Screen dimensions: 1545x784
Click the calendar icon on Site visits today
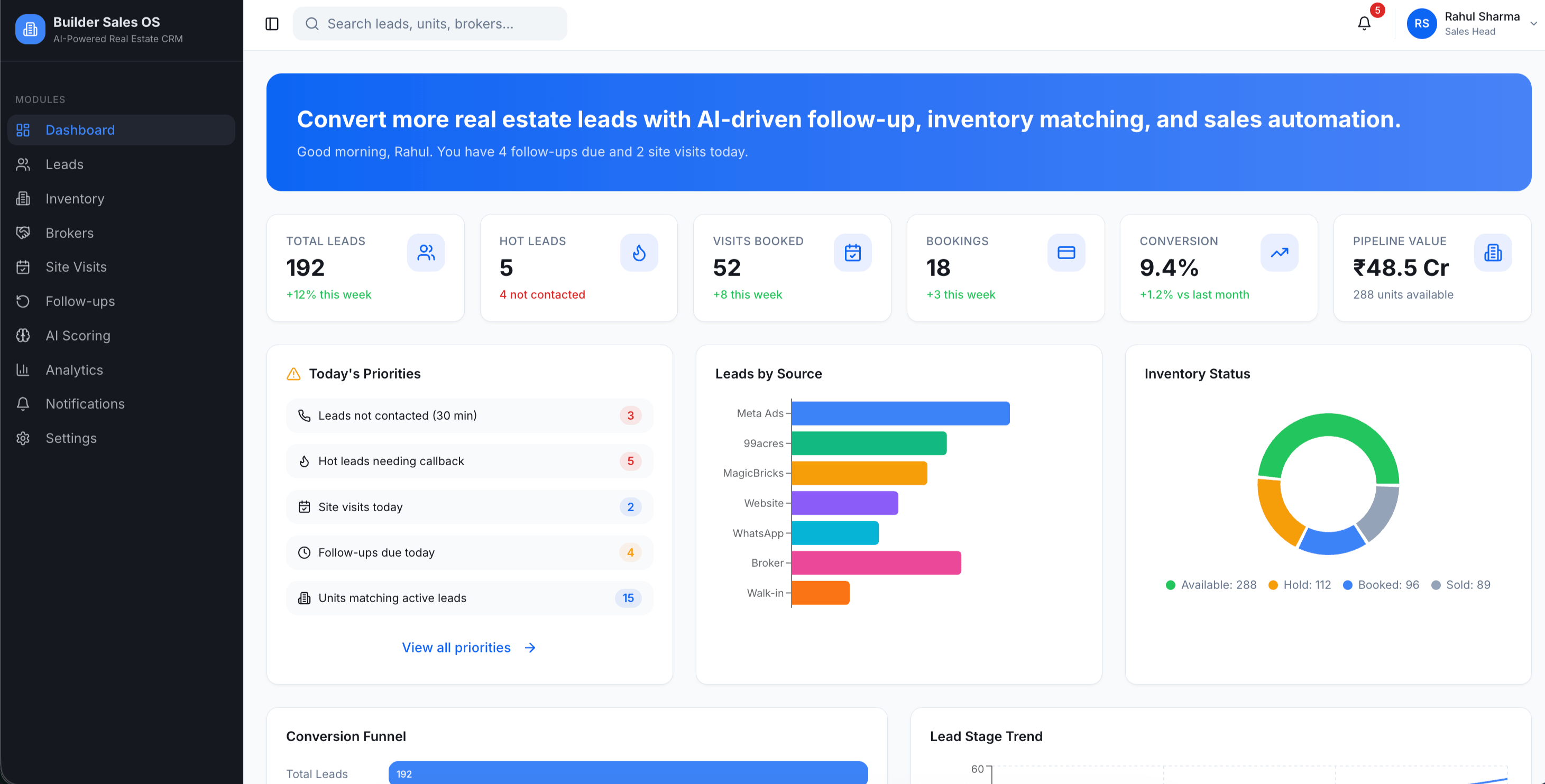click(x=304, y=507)
